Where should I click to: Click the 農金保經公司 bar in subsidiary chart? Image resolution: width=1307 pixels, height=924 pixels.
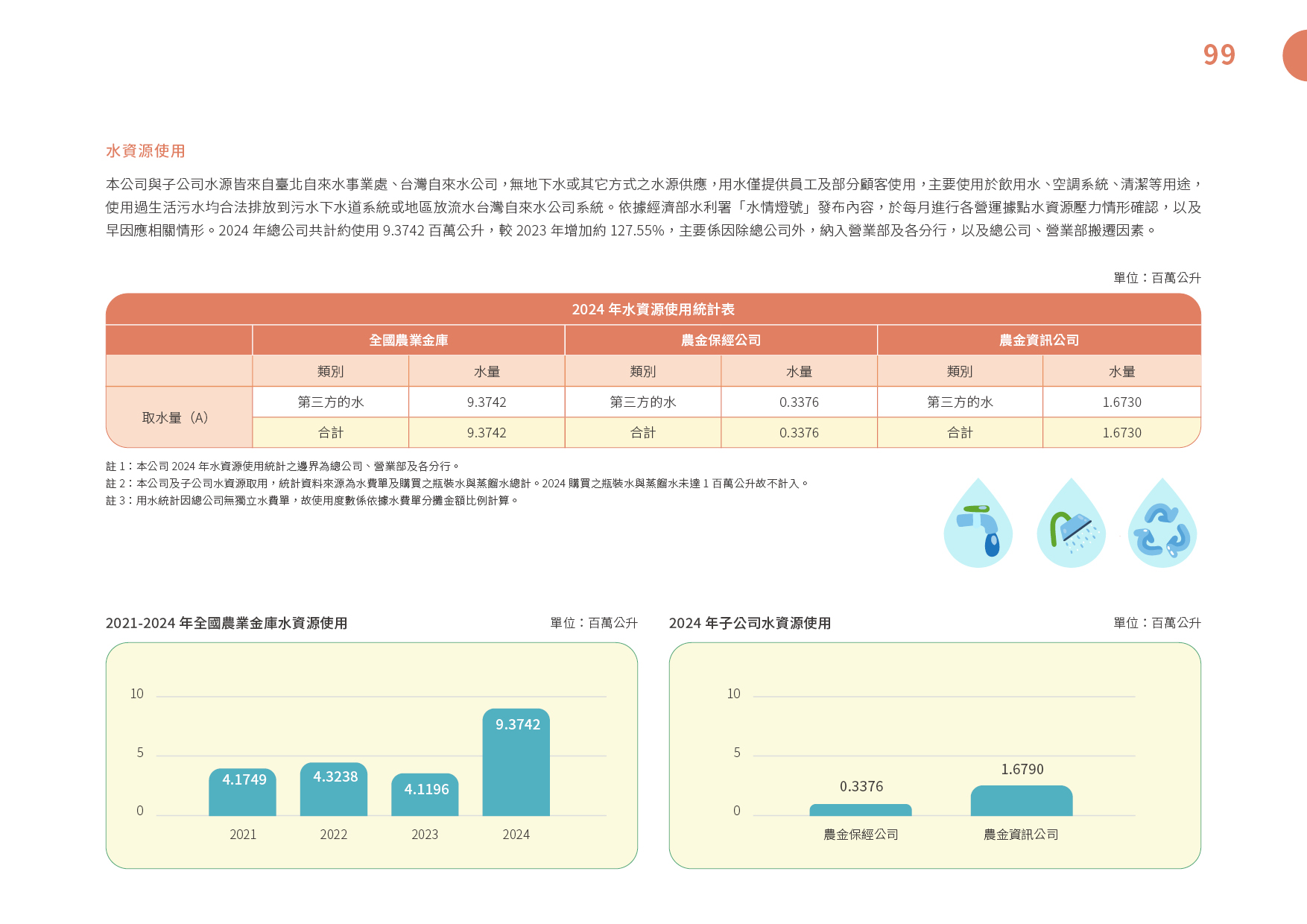click(861, 810)
